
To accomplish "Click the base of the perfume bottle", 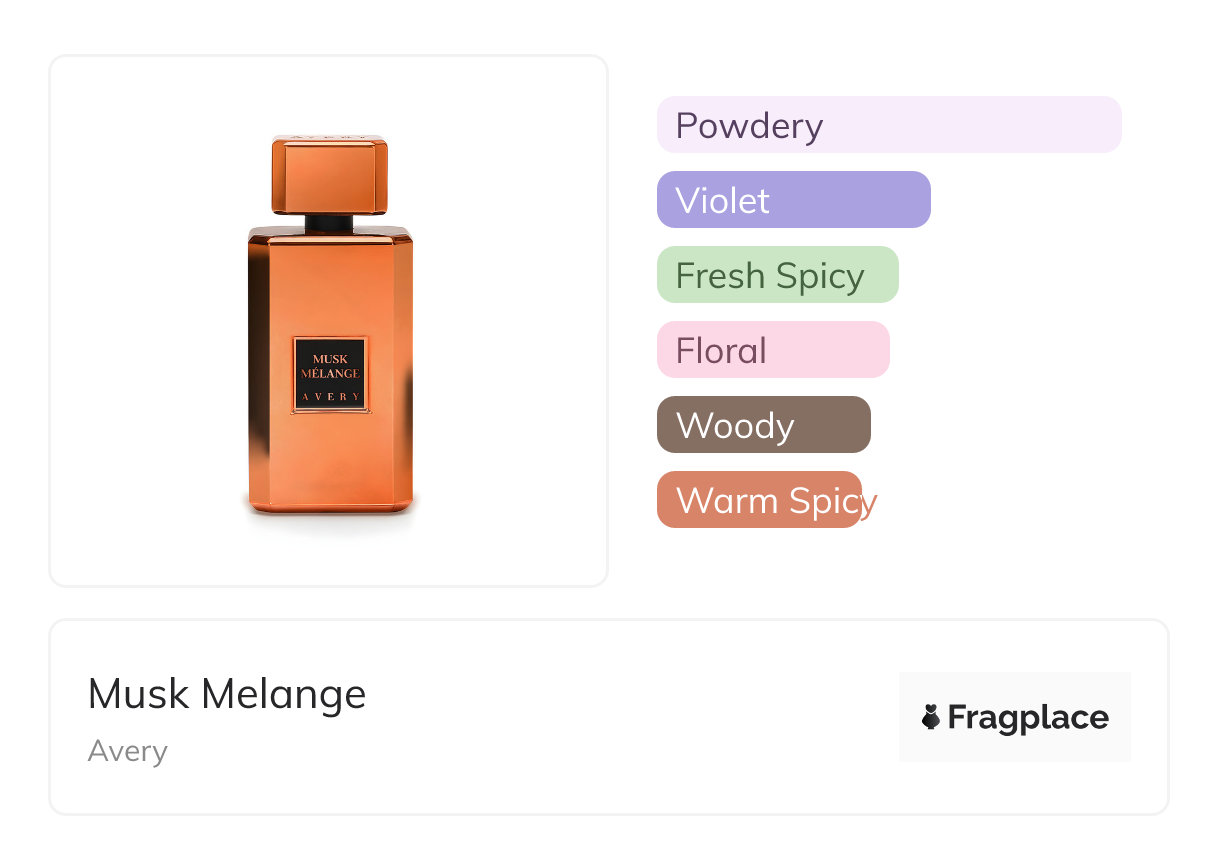I will pyautogui.click(x=329, y=503).
